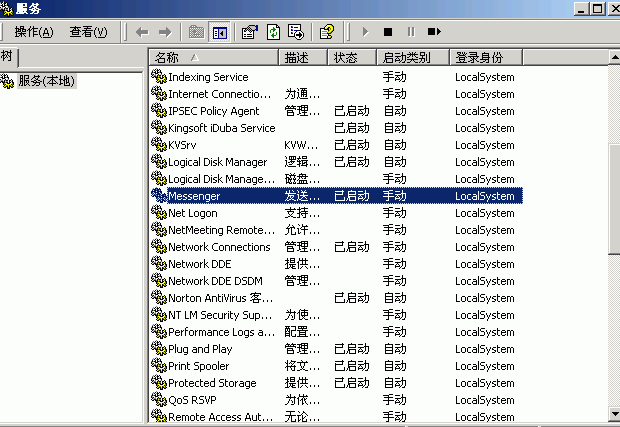Select the Messenger service name
The height and width of the screenshot is (427, 620).
click(x=194, y=196)
